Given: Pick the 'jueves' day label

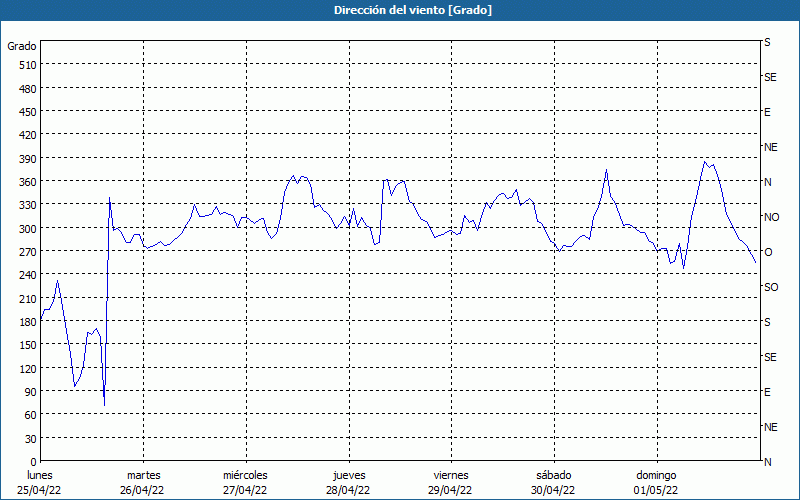Looking at the screenshot, I should click(349, 476).
